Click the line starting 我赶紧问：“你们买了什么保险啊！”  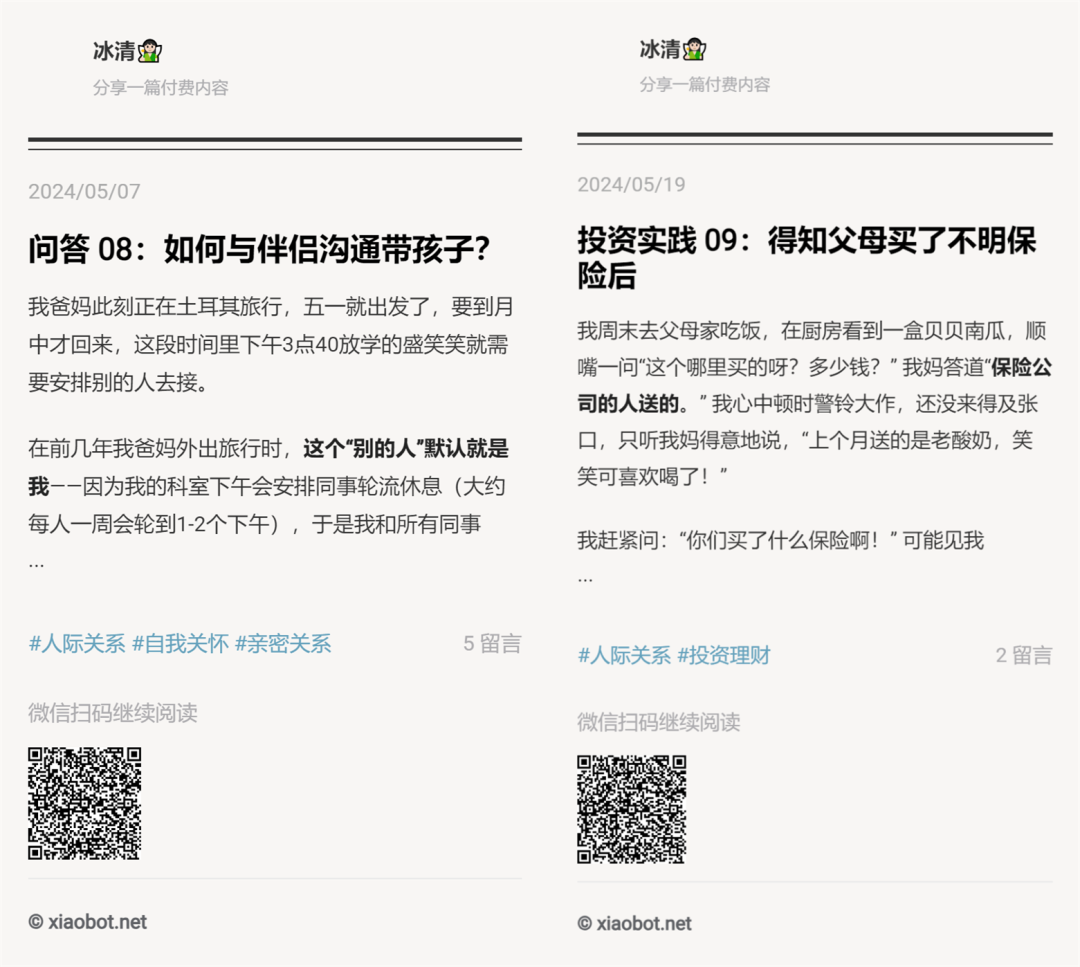(x=780, y=541)
